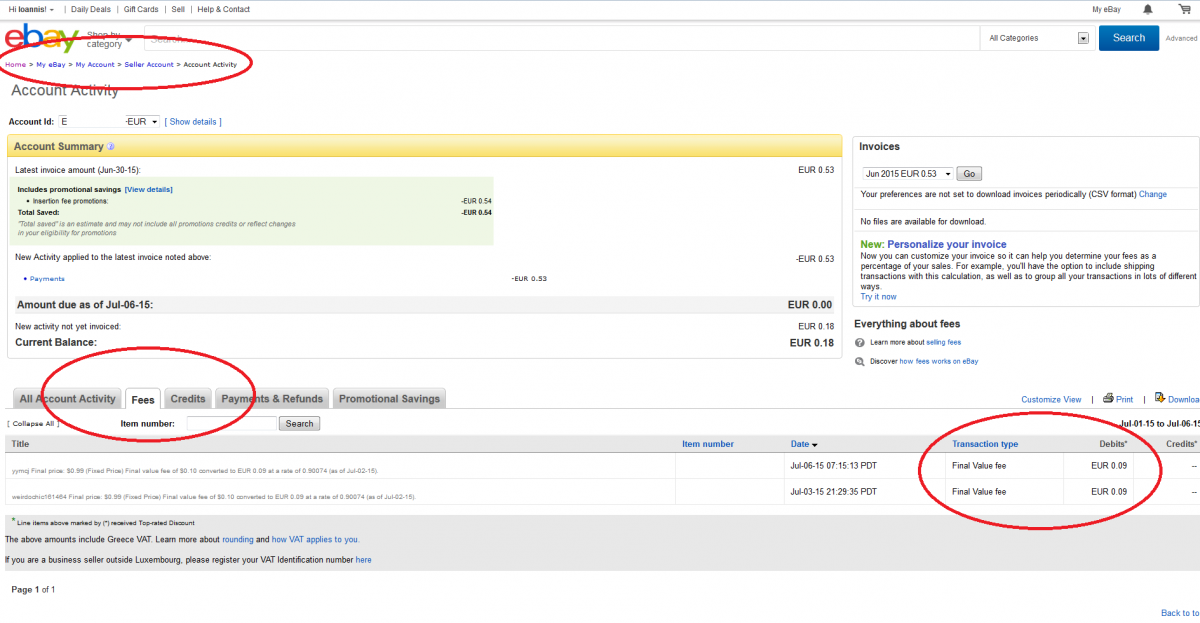This screenshot has width=1200, height=623.
Task: Sort by Date column header
Action: coord(800,444)
